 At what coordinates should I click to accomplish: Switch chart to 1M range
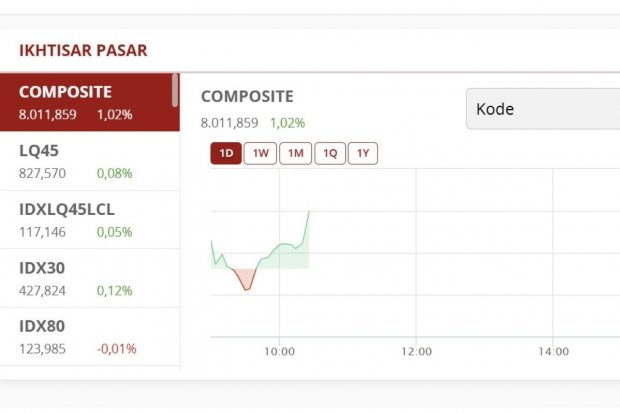tap(295, 153)
